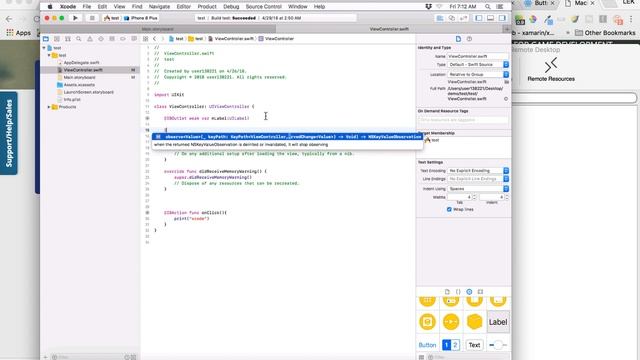Show the Quick Help inspector
Screen dimensions: 640x360
pos(469,39)
